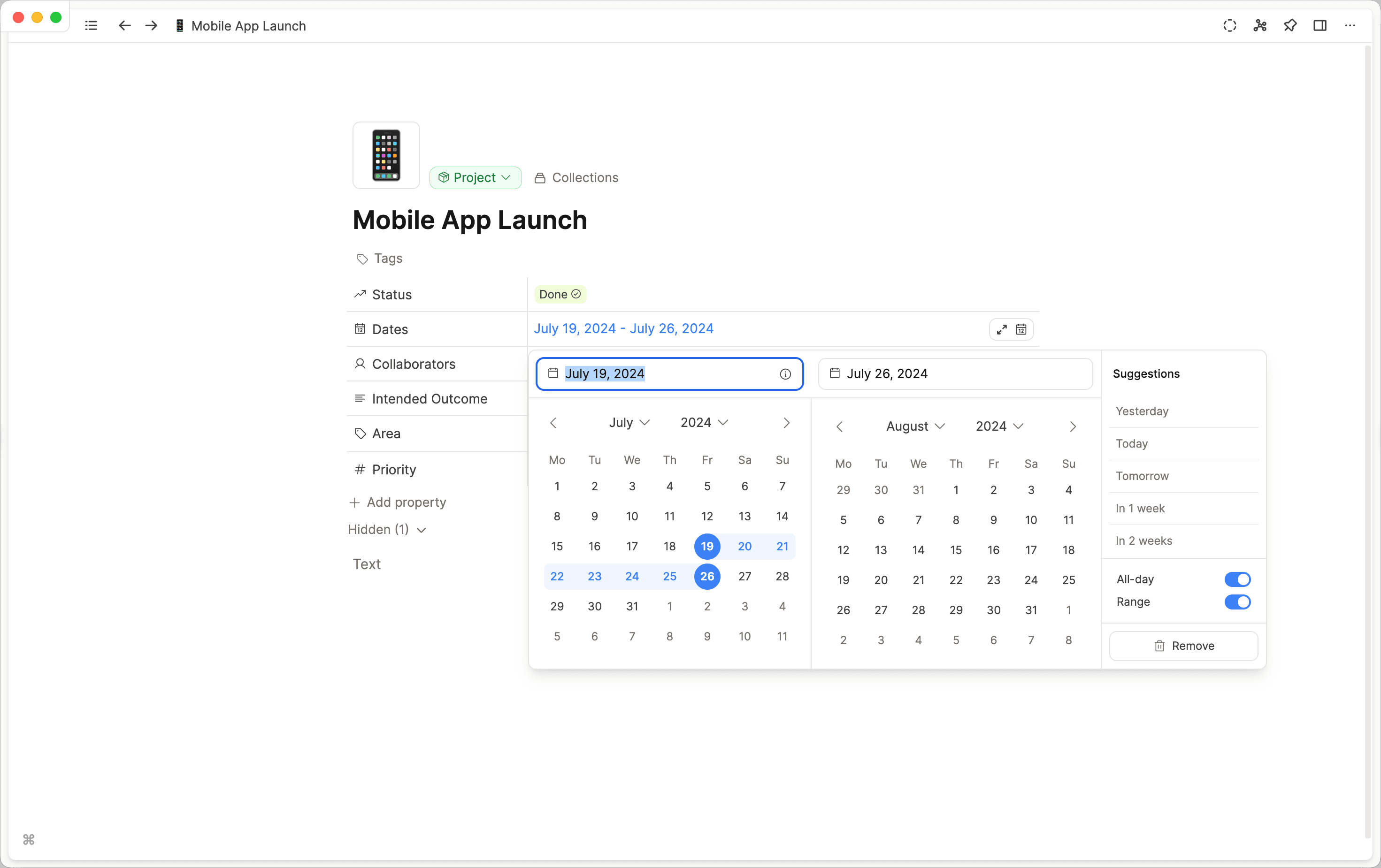This screenshot has width=1381, height=868.
Task: Click the expand arrows icon in Dates row
Action: tap(1001, 330)
